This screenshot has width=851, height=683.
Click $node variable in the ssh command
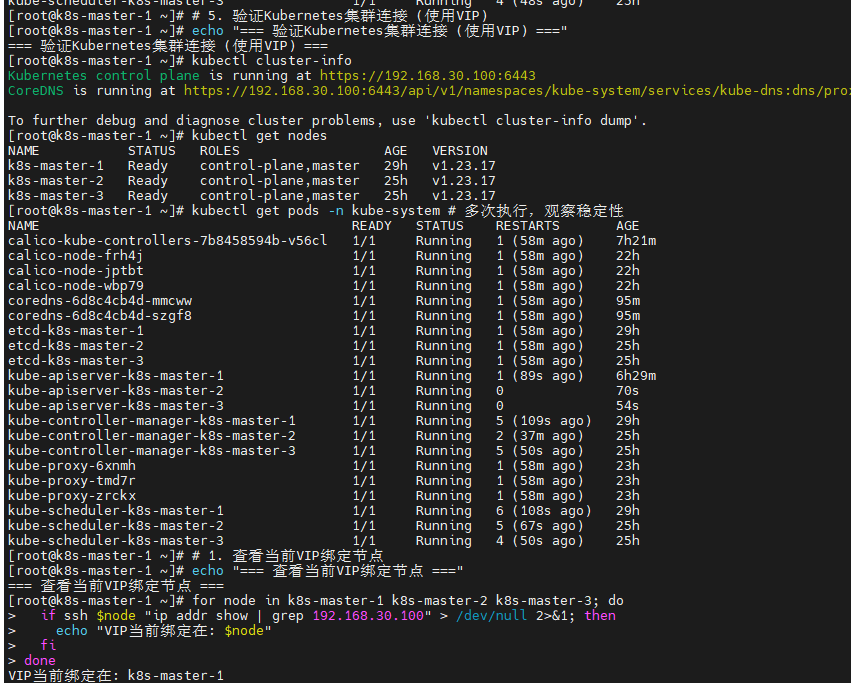116,616
